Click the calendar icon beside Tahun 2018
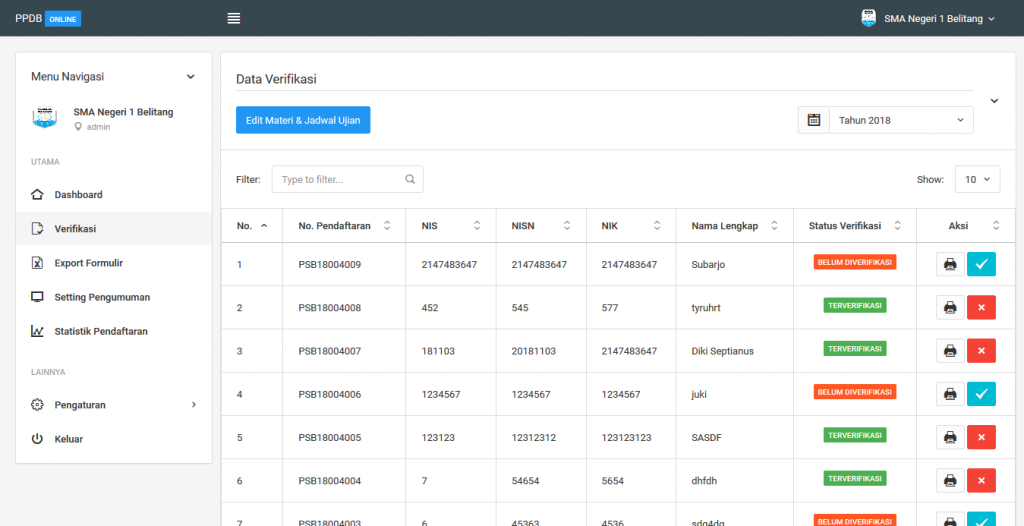1024x526 pixels. pos(814,120)
